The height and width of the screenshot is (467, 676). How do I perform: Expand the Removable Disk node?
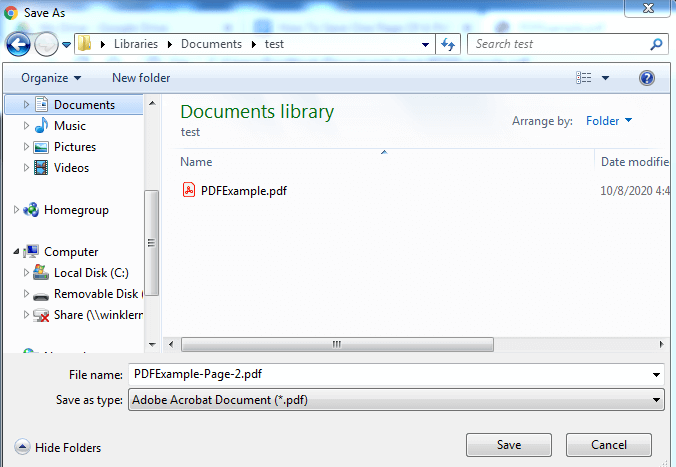pyautogui.click(x=26, y=294)
